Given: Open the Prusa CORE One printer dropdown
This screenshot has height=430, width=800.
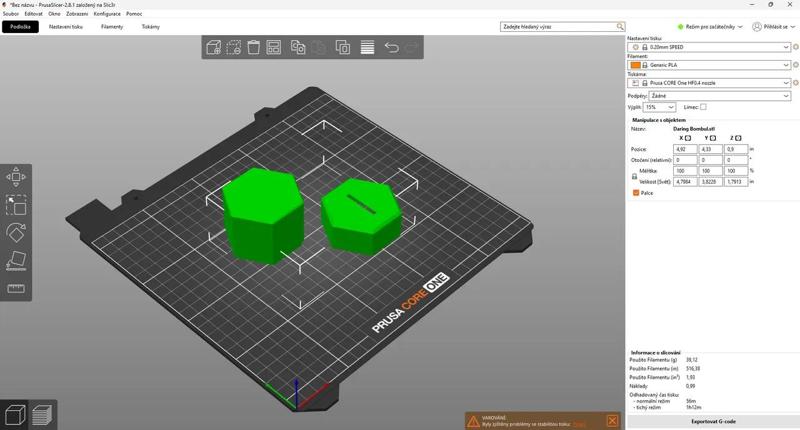Looking at the screenshot, I should (709, 83).
